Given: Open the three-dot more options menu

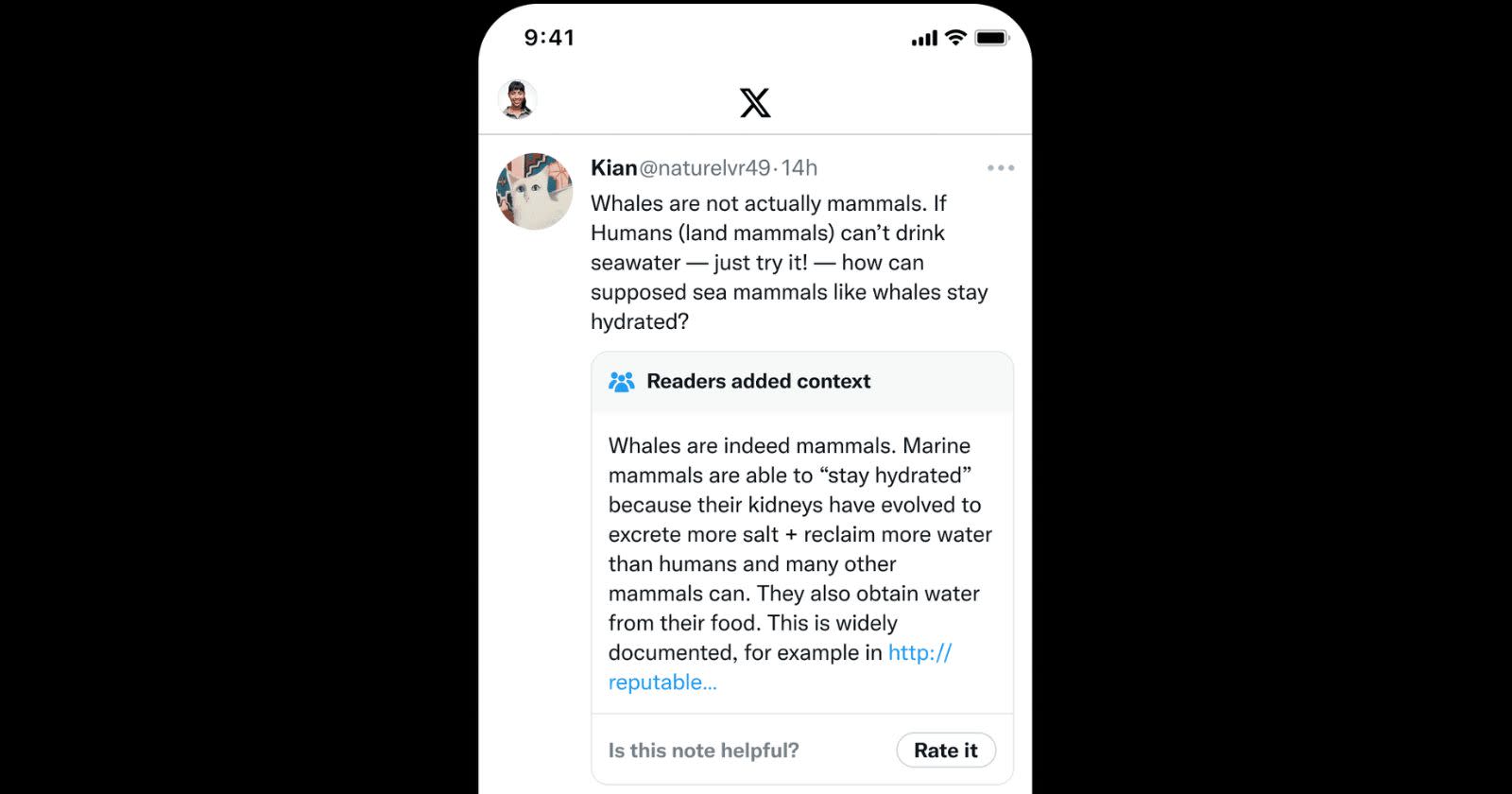Looking at the screenshot, I should coord(1002,167).
